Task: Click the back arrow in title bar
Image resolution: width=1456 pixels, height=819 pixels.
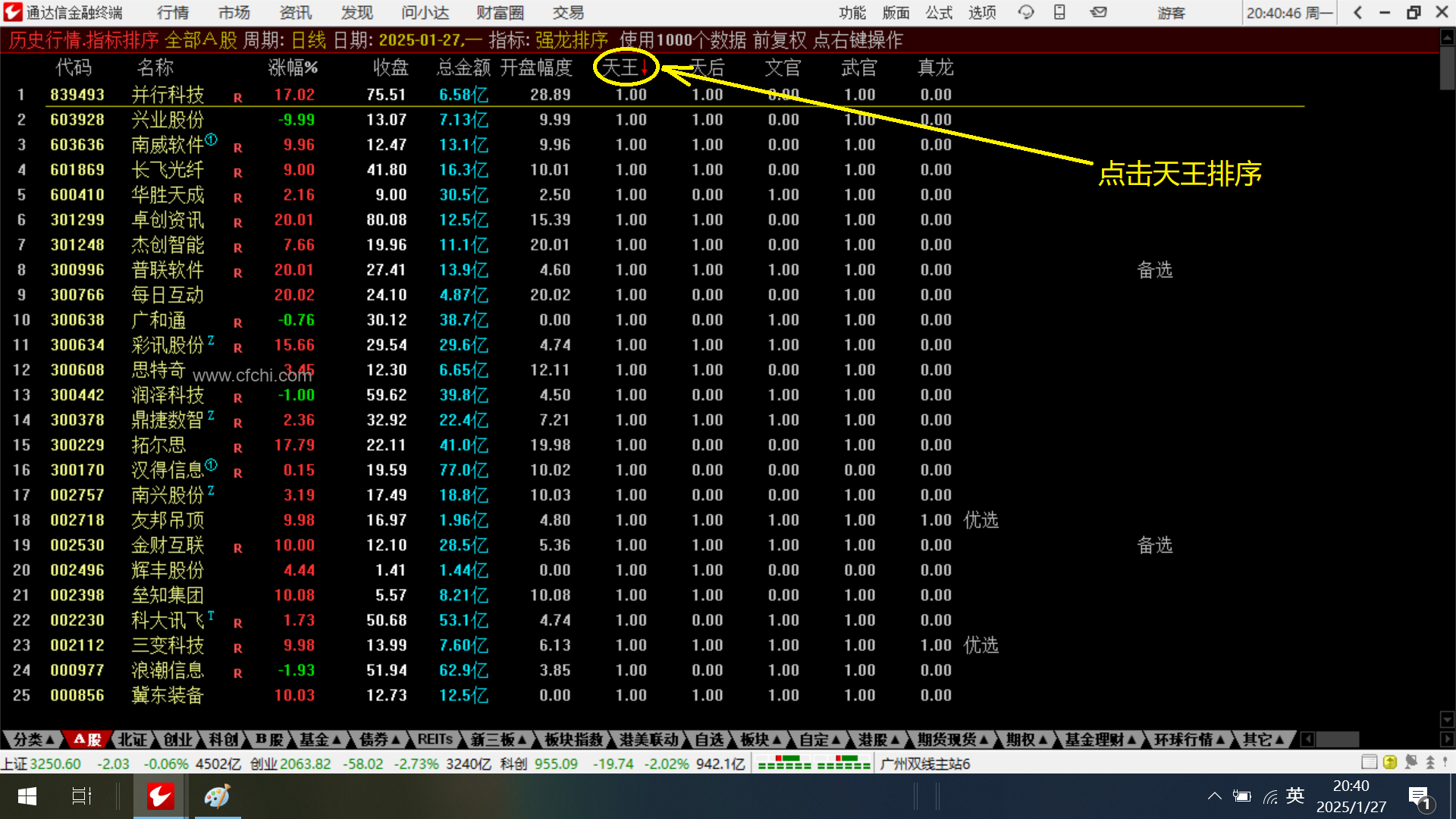Action: tap(1357, 12)
